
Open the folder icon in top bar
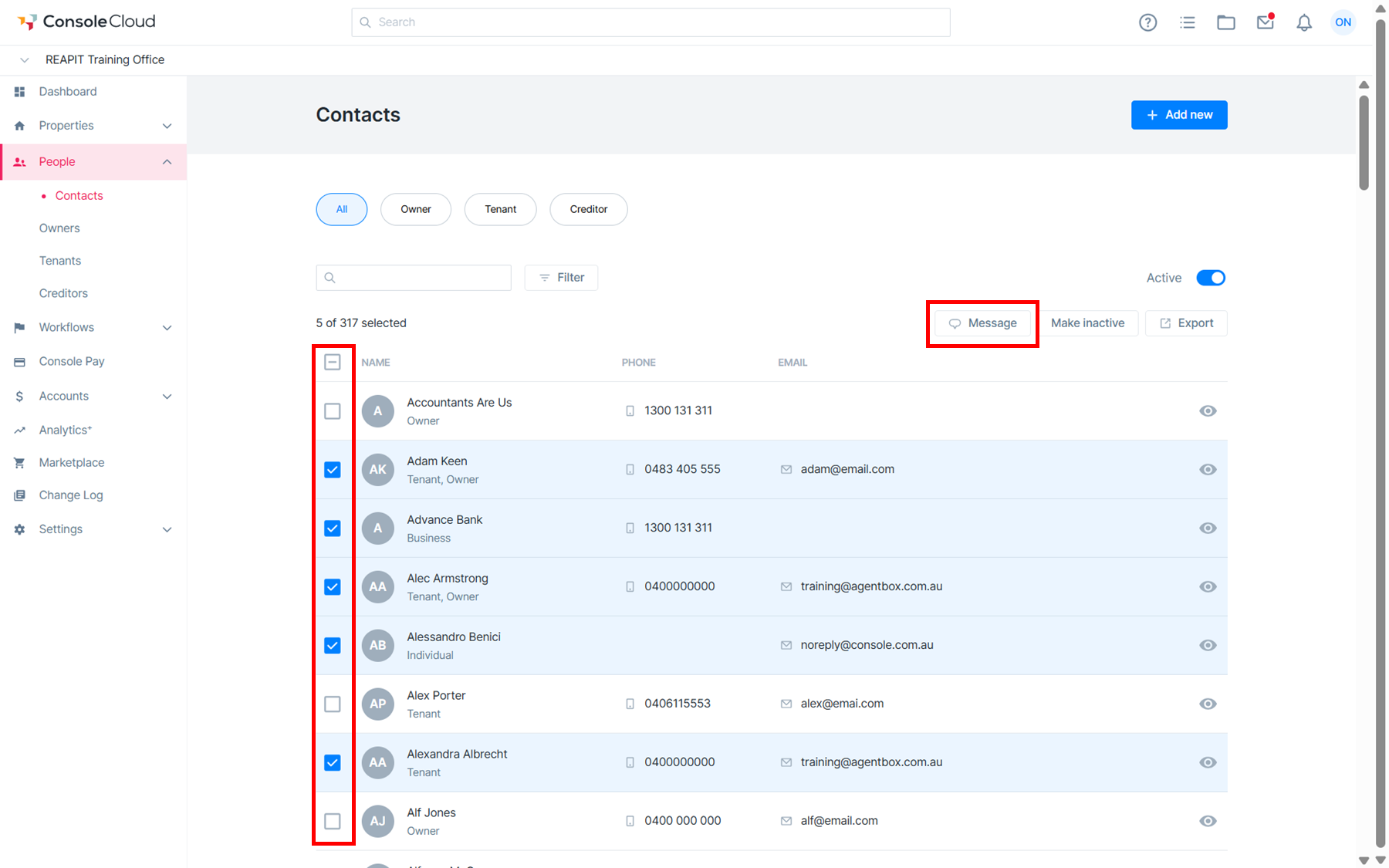(x=1225, y=22)
